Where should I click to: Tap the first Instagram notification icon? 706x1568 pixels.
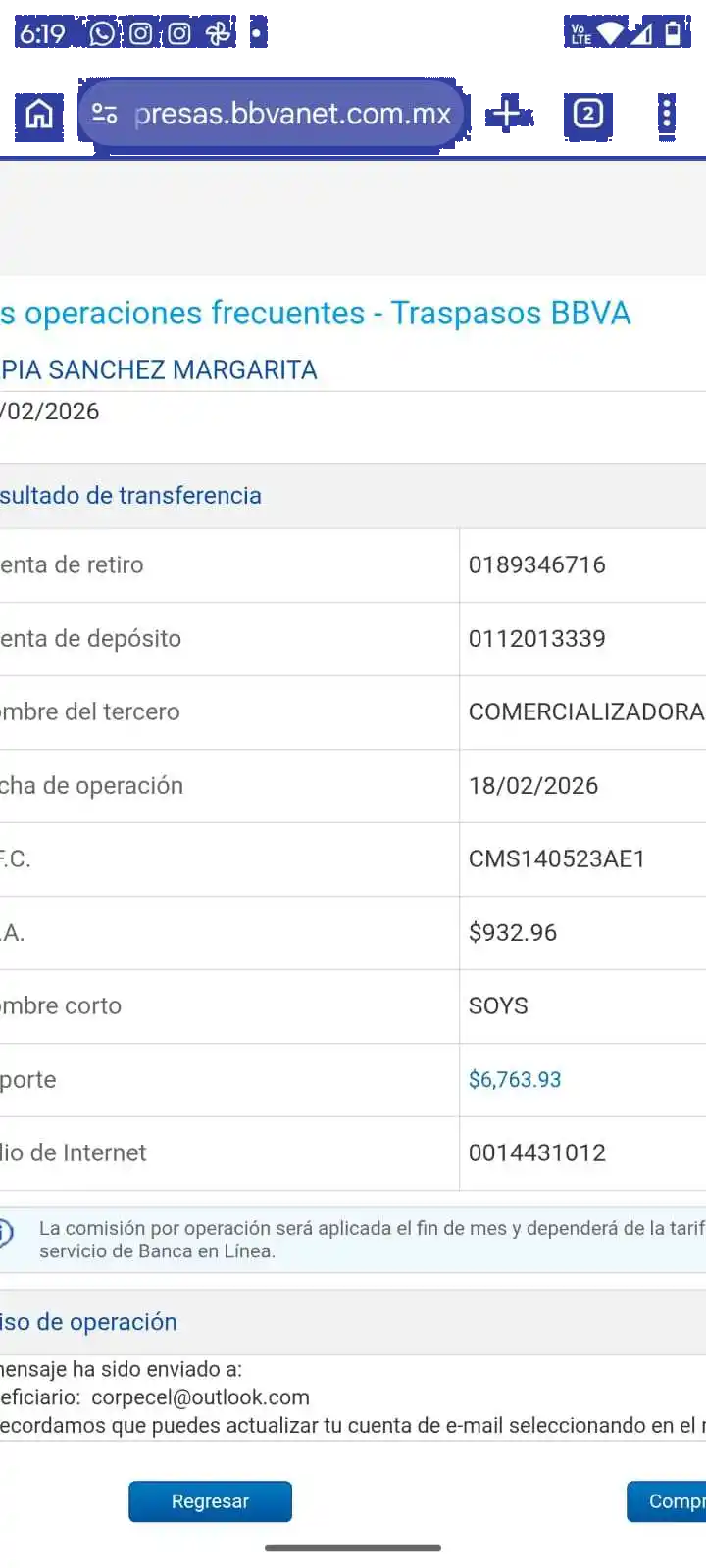click(141, 34)
